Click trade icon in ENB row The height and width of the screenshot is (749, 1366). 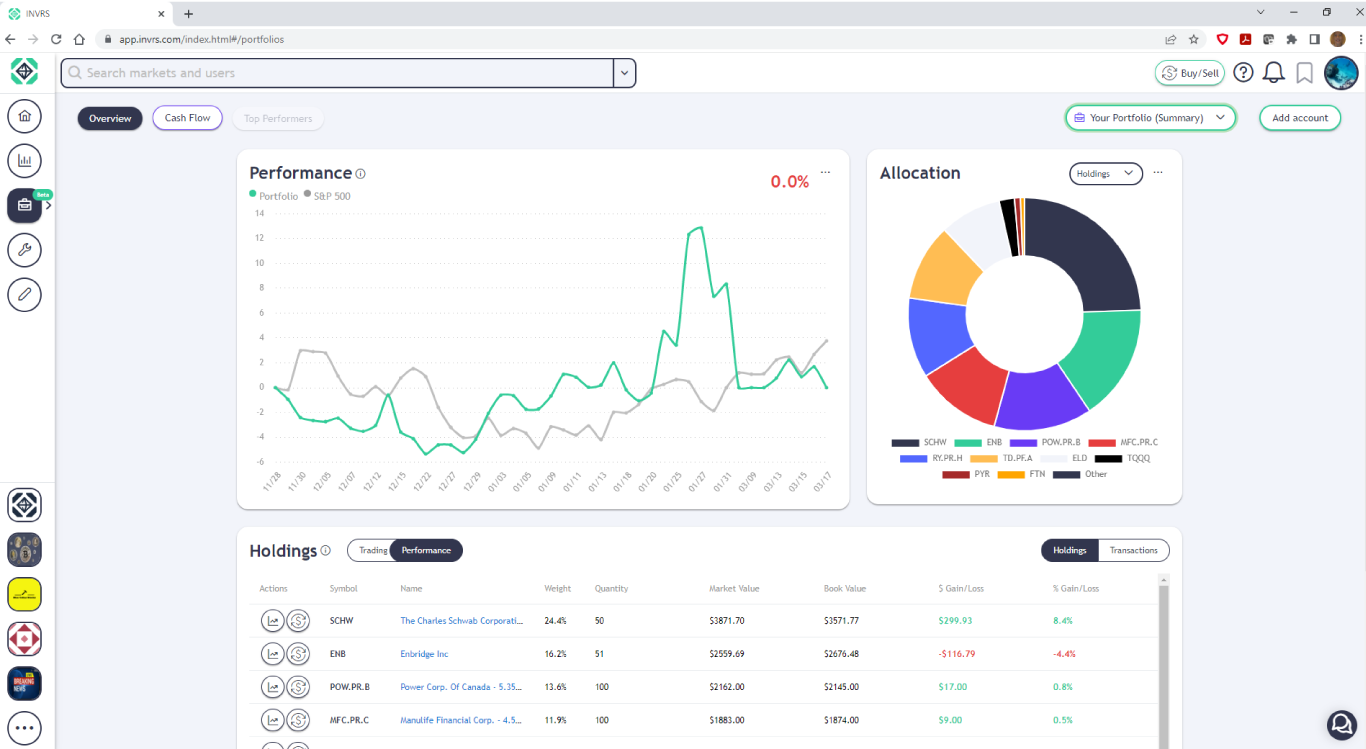(298, 654)
